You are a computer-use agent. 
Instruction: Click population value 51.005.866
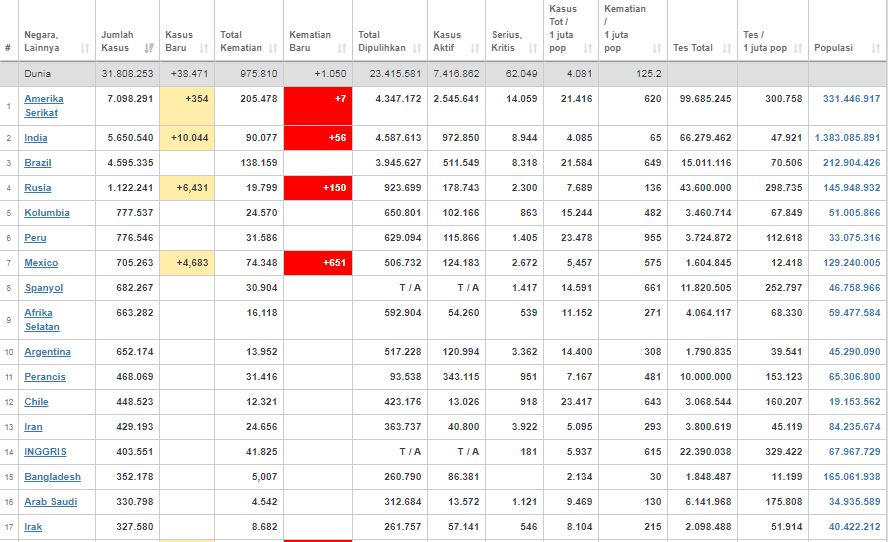pos(854,212)
